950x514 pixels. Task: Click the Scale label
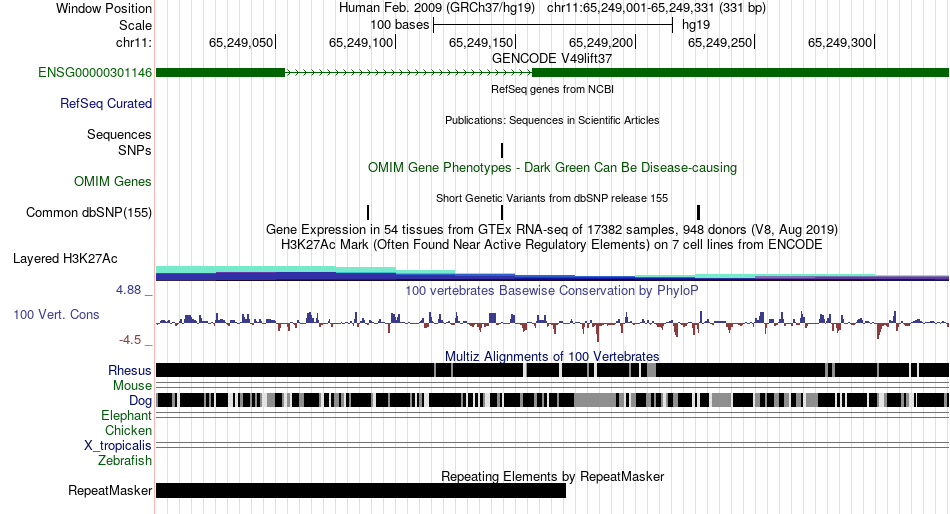135,25
